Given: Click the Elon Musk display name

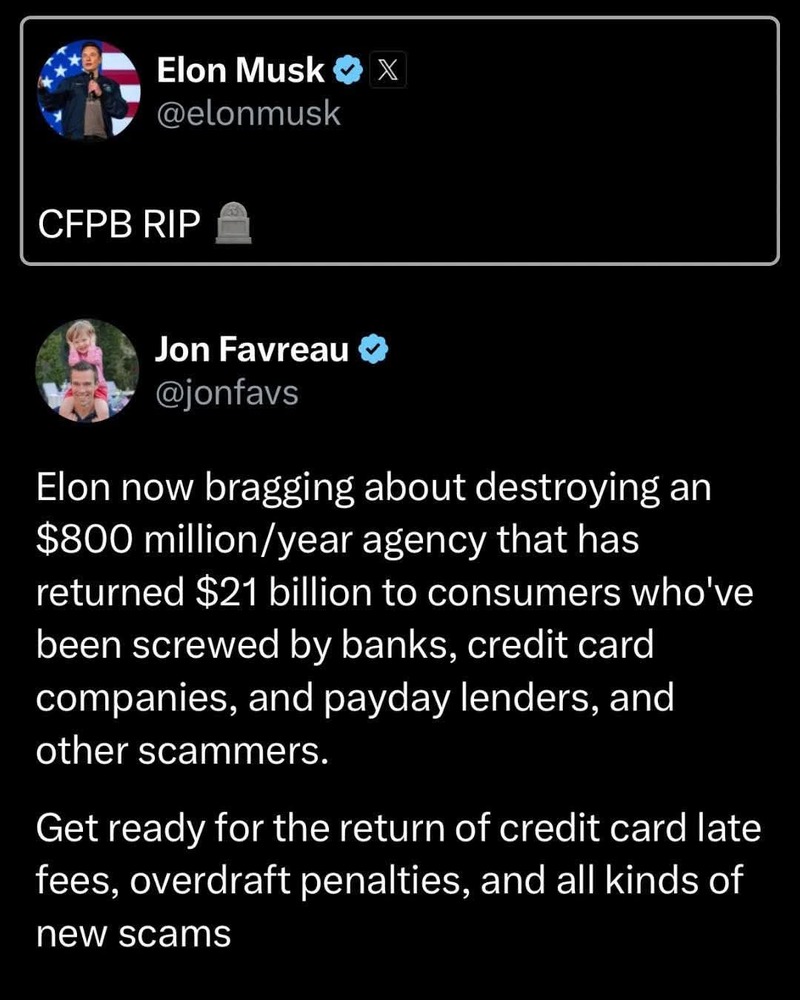Looking at the screenshot, I should [x=241, y=70].
